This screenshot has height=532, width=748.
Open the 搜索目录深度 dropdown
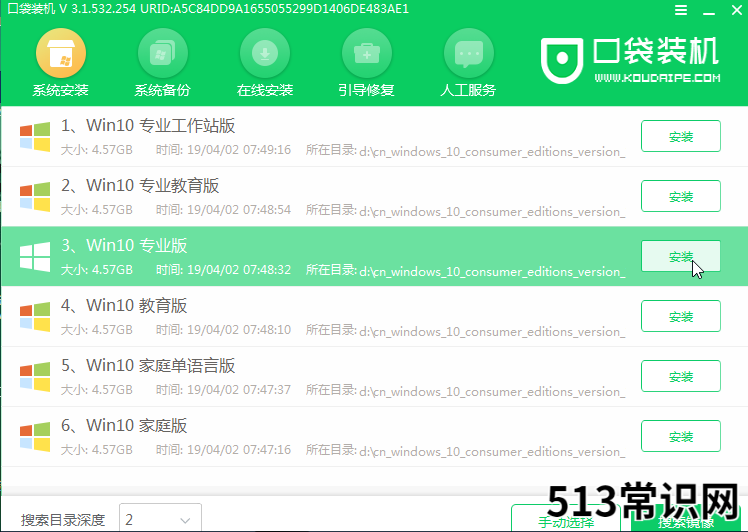pyautogui.click(x=160, y=518)
